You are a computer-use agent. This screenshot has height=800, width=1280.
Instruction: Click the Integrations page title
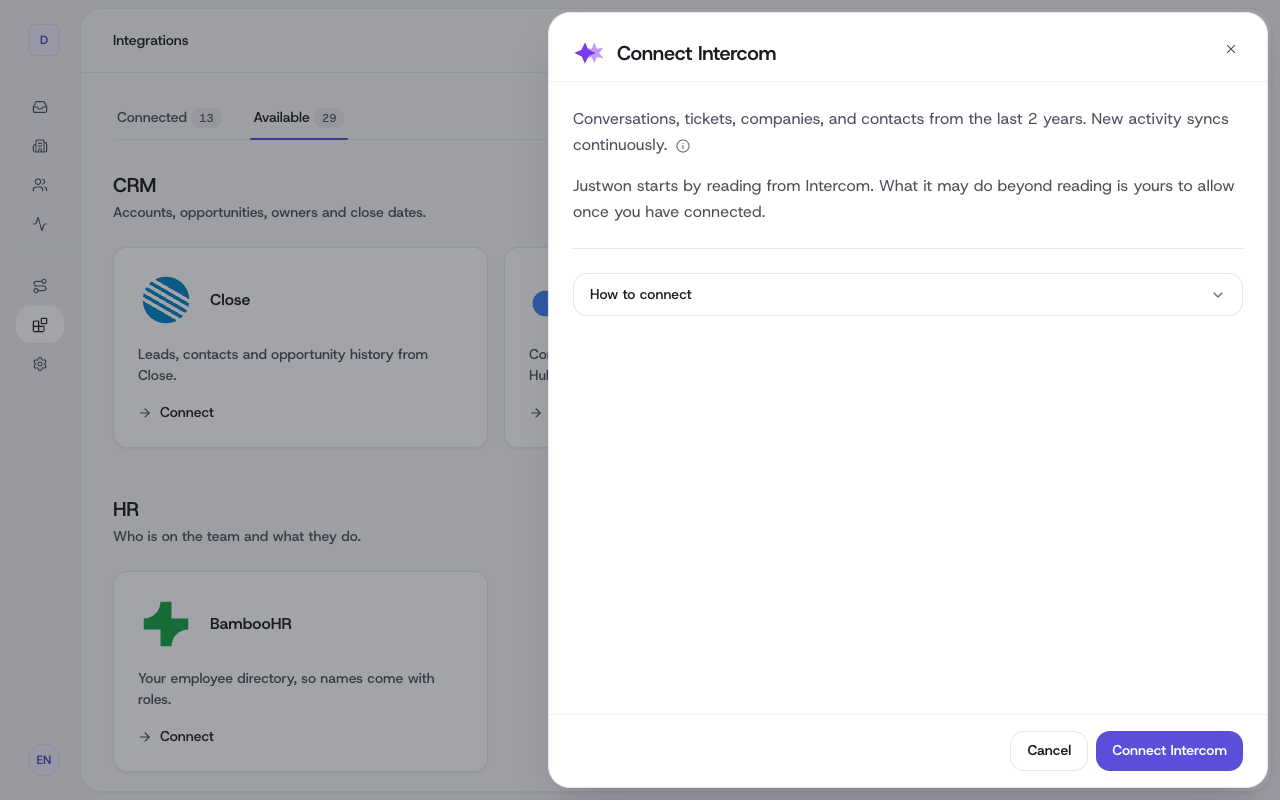(x=151, y=41)
